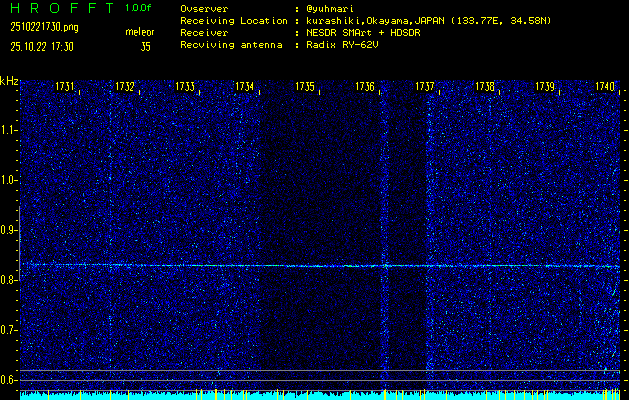Click the kurashiki, Okayama, JAPAN location text
This screenshot has width=629, height=400.
tap(428, 21)
